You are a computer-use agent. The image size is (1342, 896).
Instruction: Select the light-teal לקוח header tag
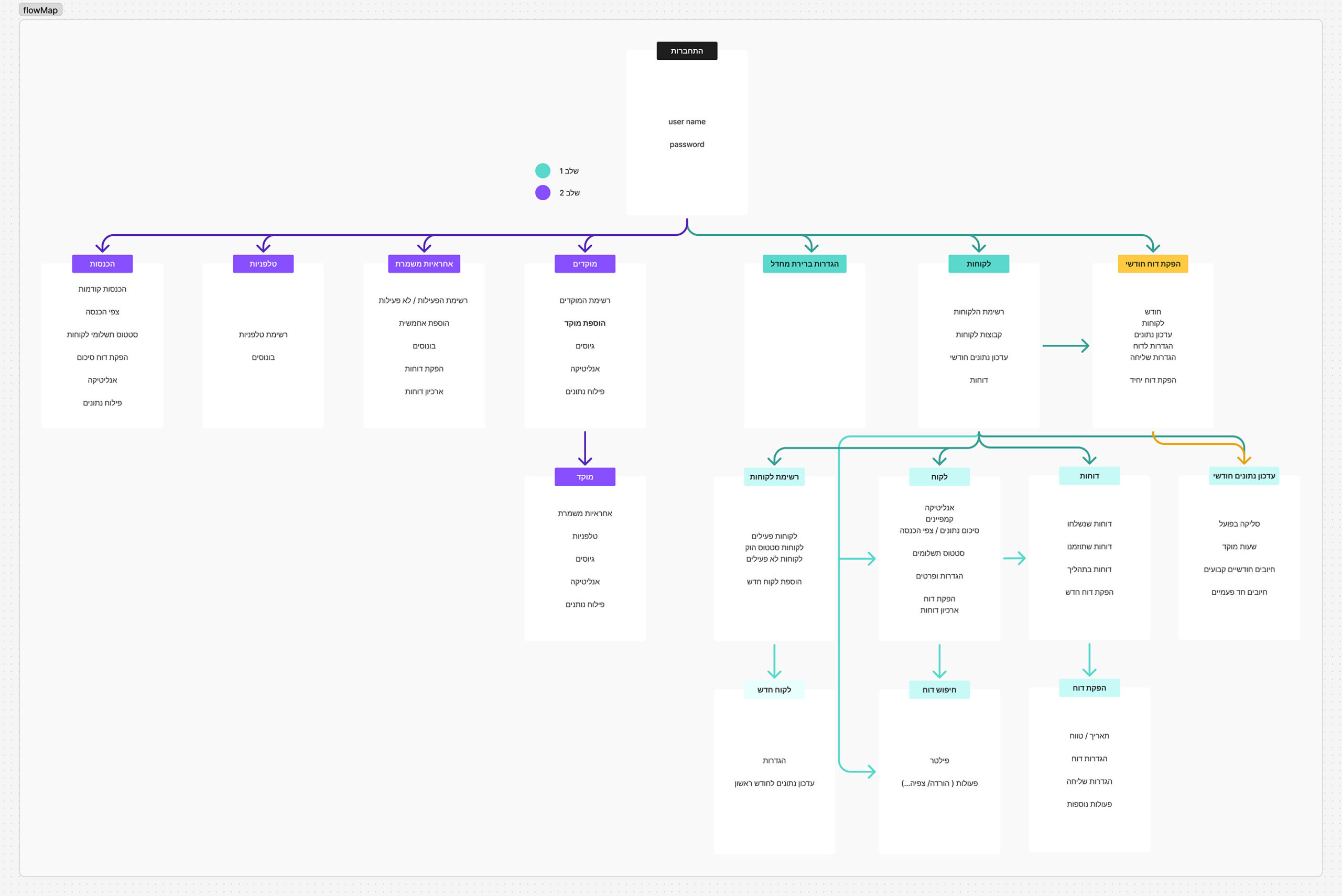point(939,477)
